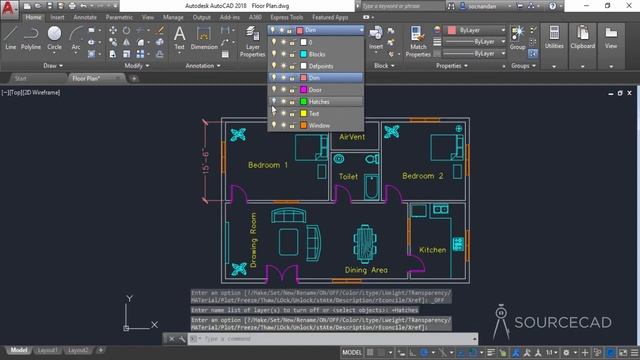
Task: Click the Insert block tool
Action: coord(376,38)
